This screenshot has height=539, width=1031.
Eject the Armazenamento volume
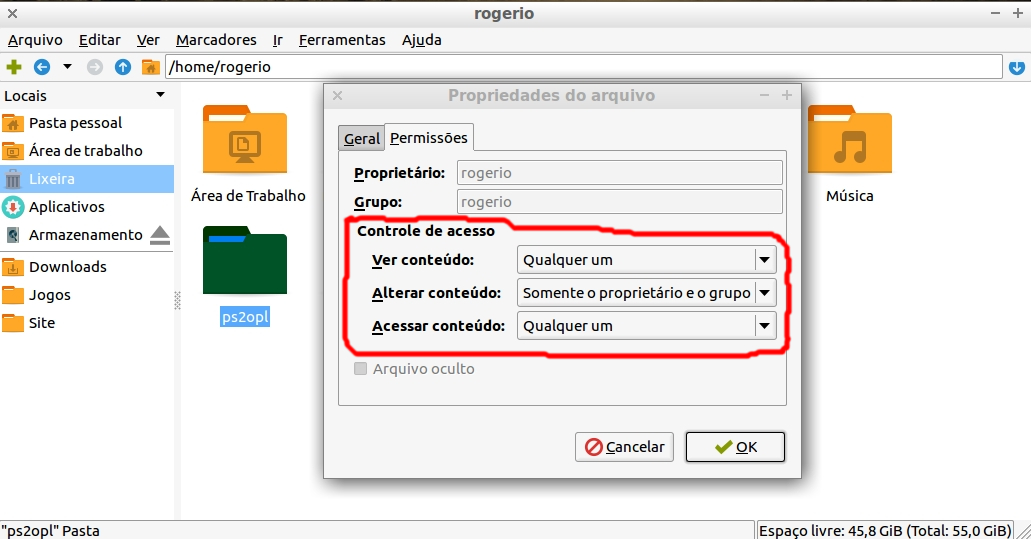pos(160,236)
